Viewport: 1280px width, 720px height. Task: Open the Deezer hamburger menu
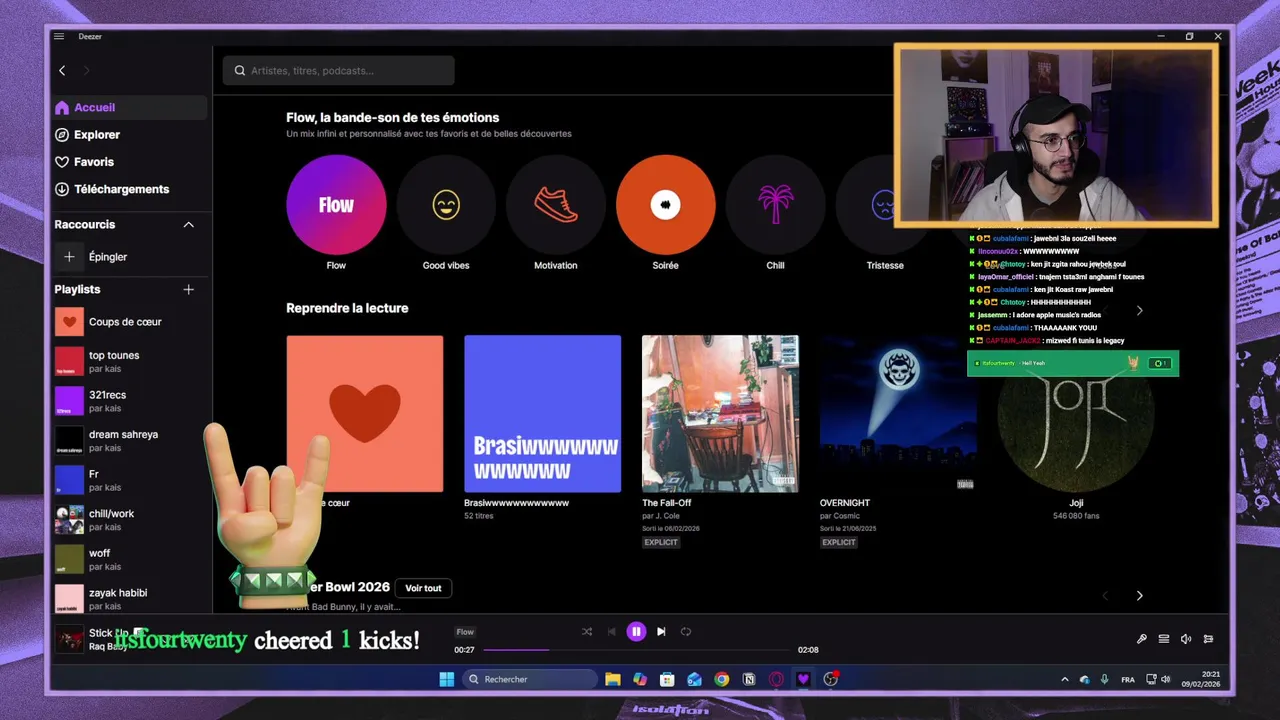coord(59,36)
